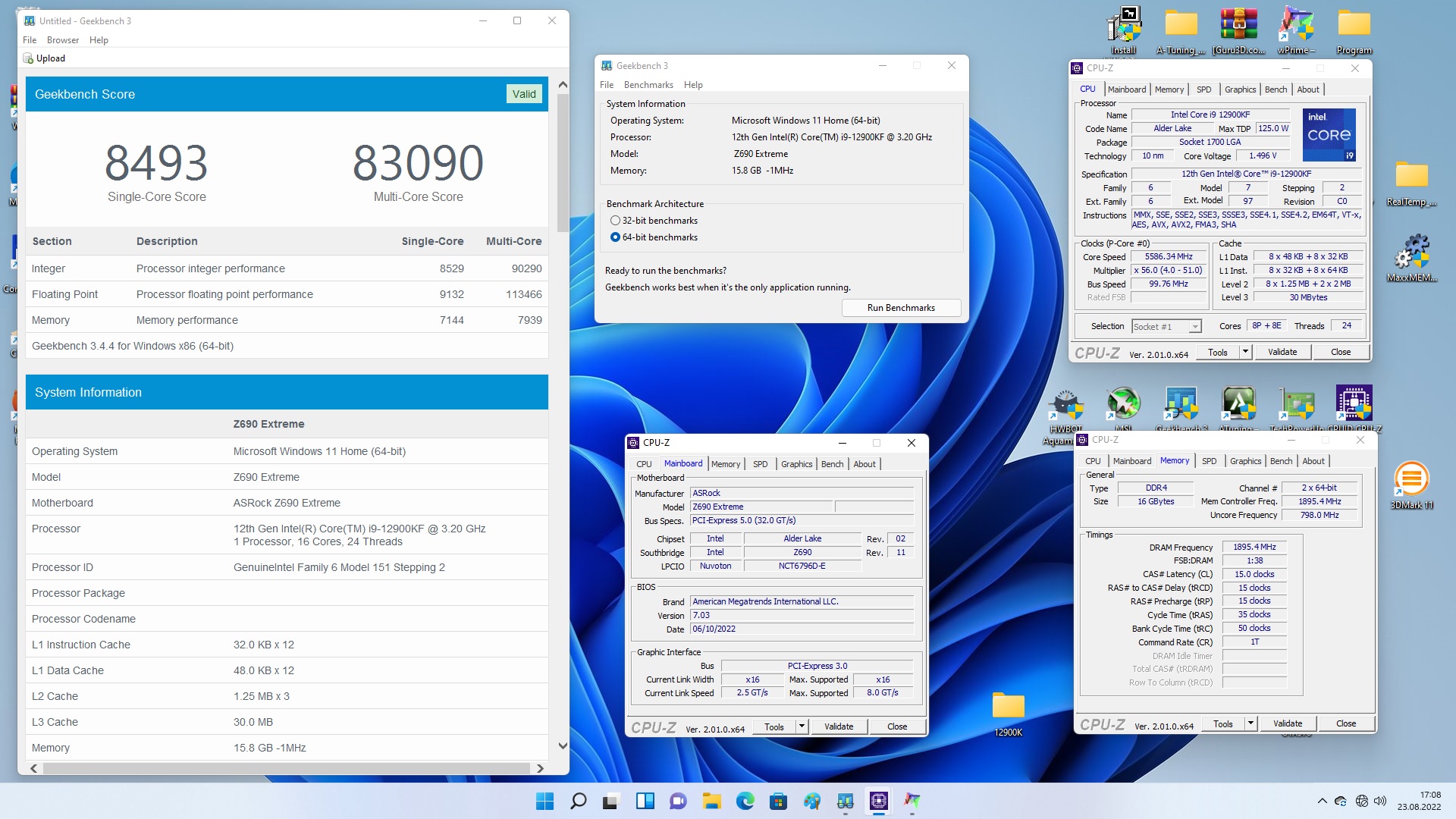This screenshot has height=819, width=1456.
Task: Click the taskbar clock showing 17:08
Action: coord(1420,801)
